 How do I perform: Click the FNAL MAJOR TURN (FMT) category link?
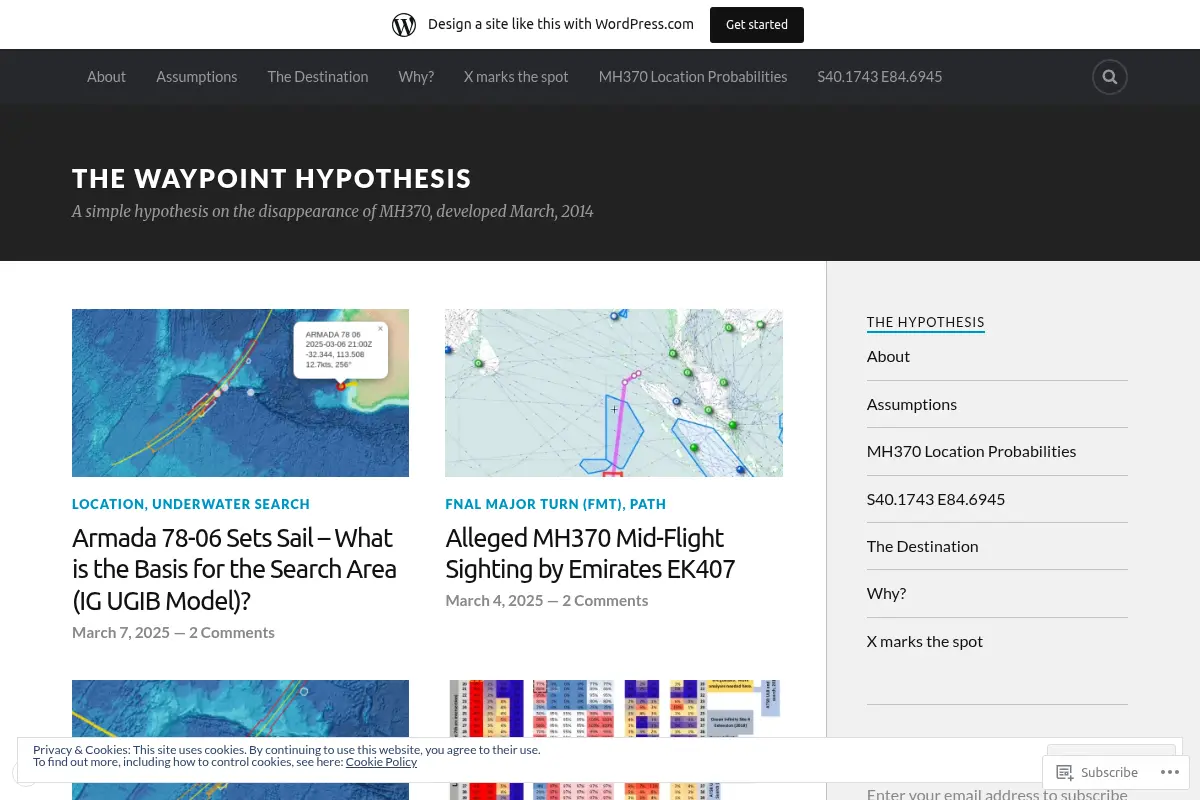(x=533, y=504)
